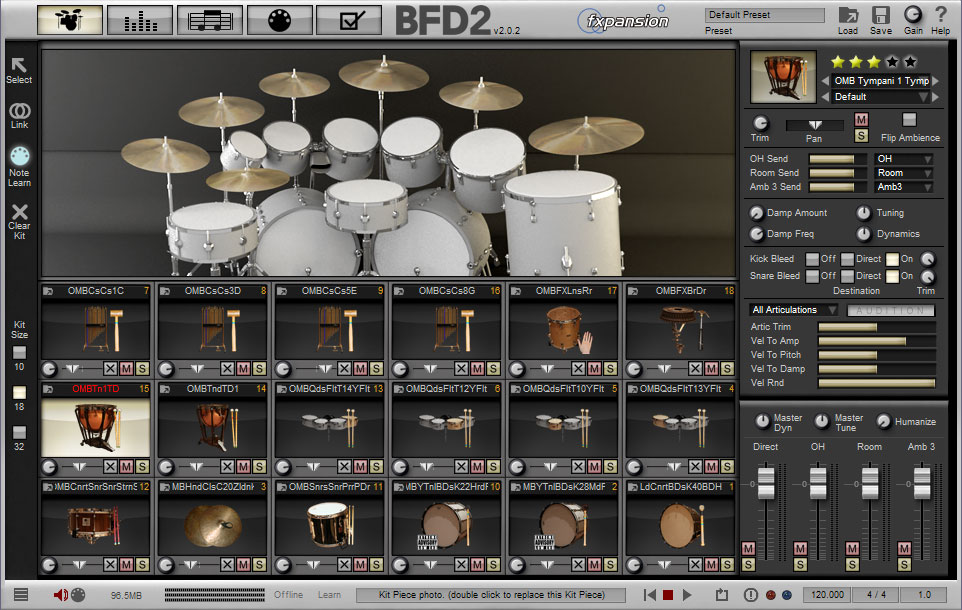Click the red Stop transport button
The height and width of the screenshot is (610, 962).
[668, 595]
